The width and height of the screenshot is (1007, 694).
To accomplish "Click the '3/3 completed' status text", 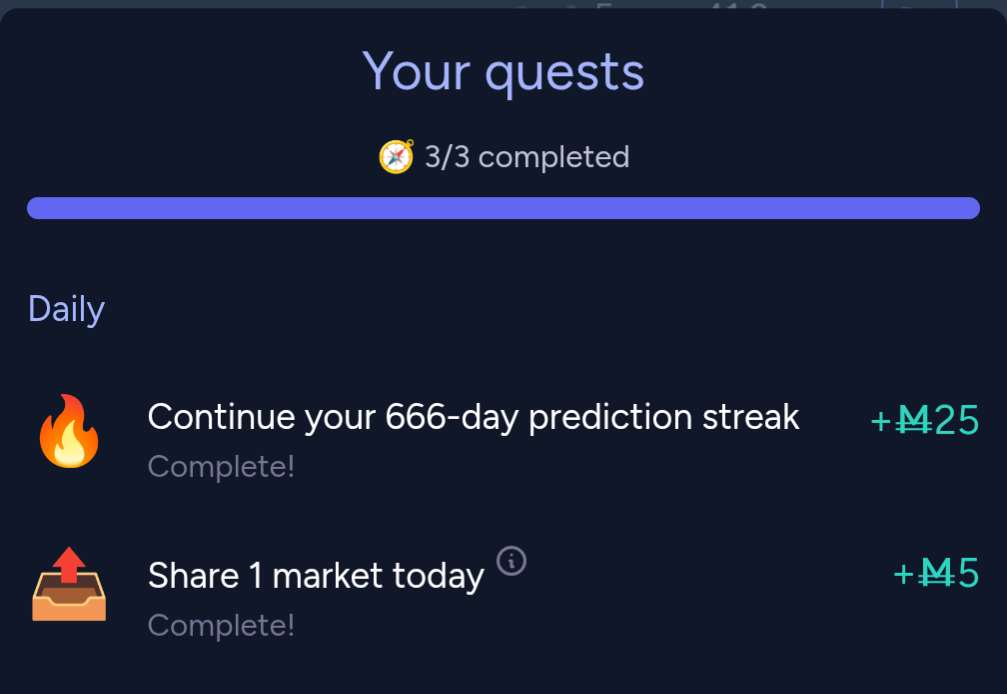I will [527, 157].
